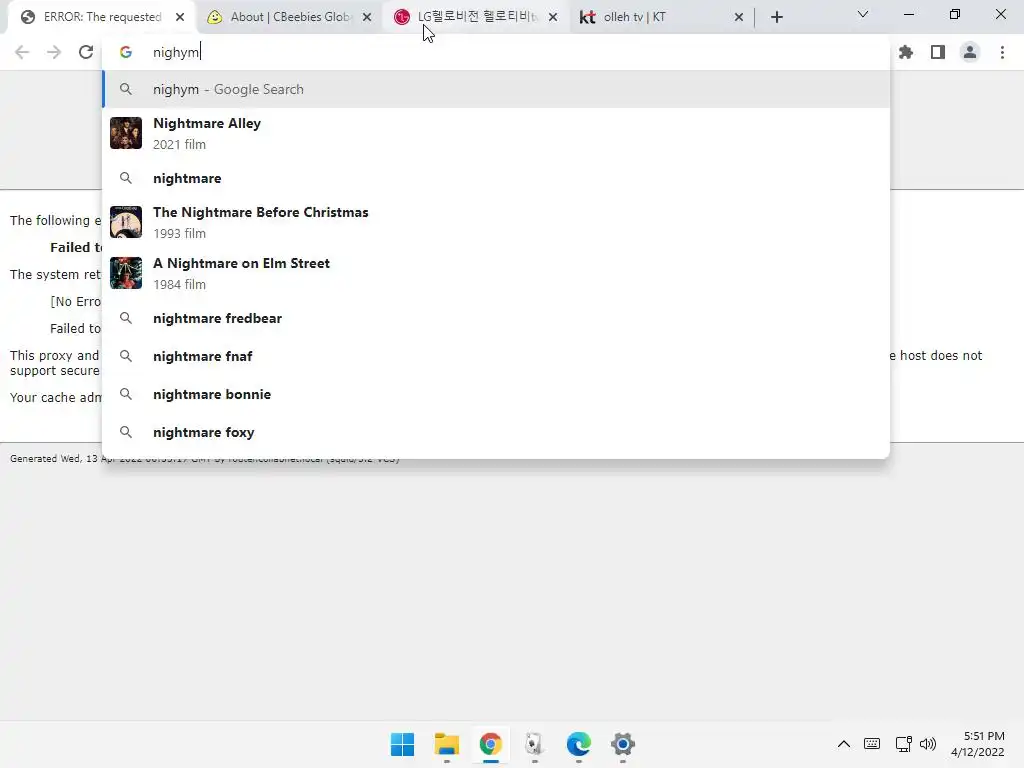The height and width of the screenshot is (768, 1024).
Task: Choose the nightmare fnaf suggestion
Action: coord(496,356)
